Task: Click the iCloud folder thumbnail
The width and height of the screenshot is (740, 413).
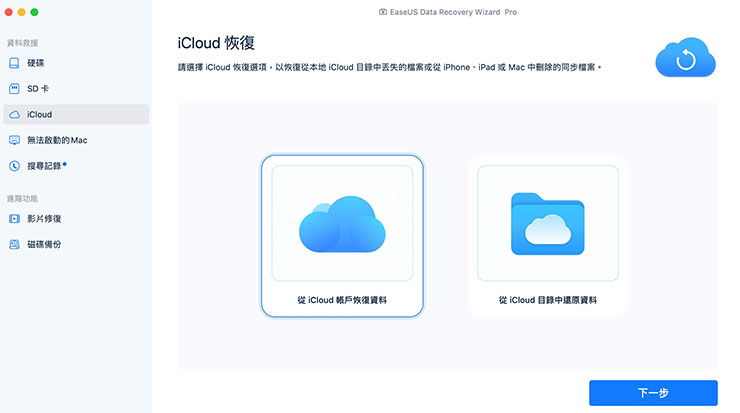Action: 547,224
